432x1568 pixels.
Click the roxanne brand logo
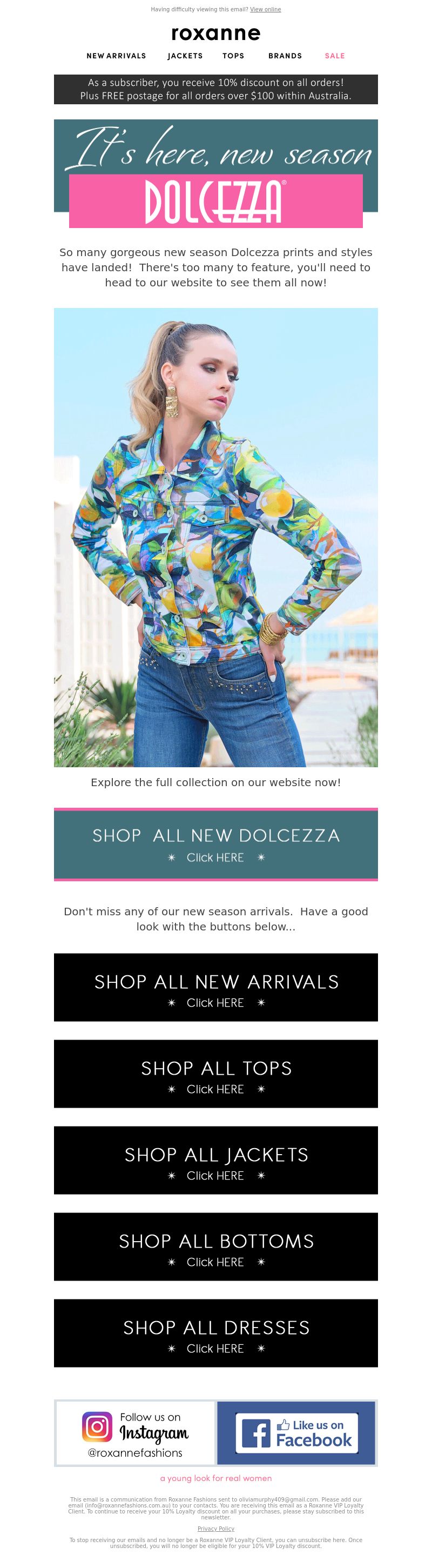pos(216,33)
